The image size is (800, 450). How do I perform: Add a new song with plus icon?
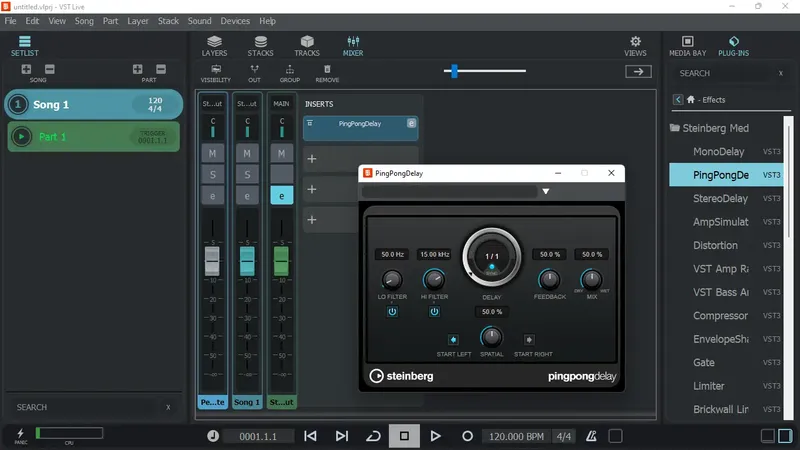click(26, 69)
